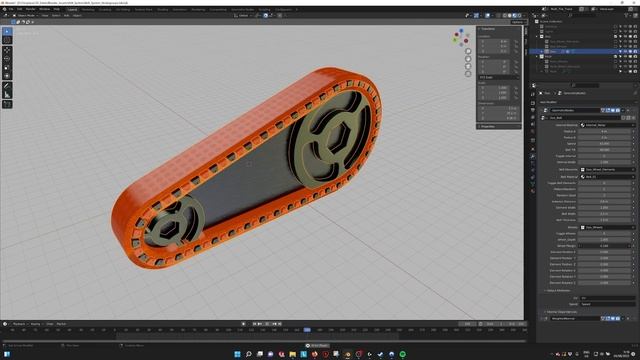The width and height of the screenshot is (640, 360).
Task: Expand the Internal Dependencies section
Action: [562, 312]
